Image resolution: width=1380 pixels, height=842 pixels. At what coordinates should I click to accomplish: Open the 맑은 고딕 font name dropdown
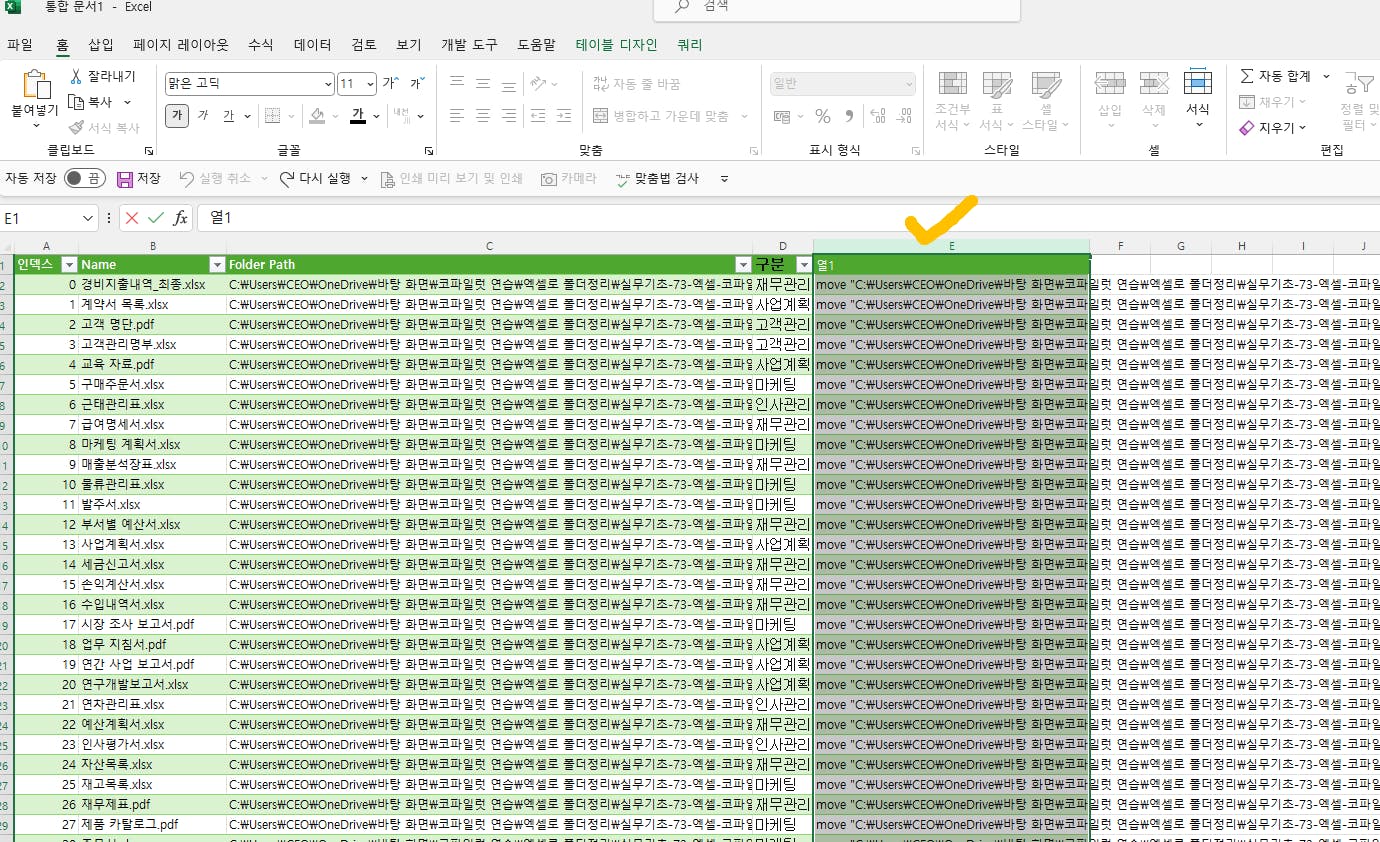pos(326,84)
